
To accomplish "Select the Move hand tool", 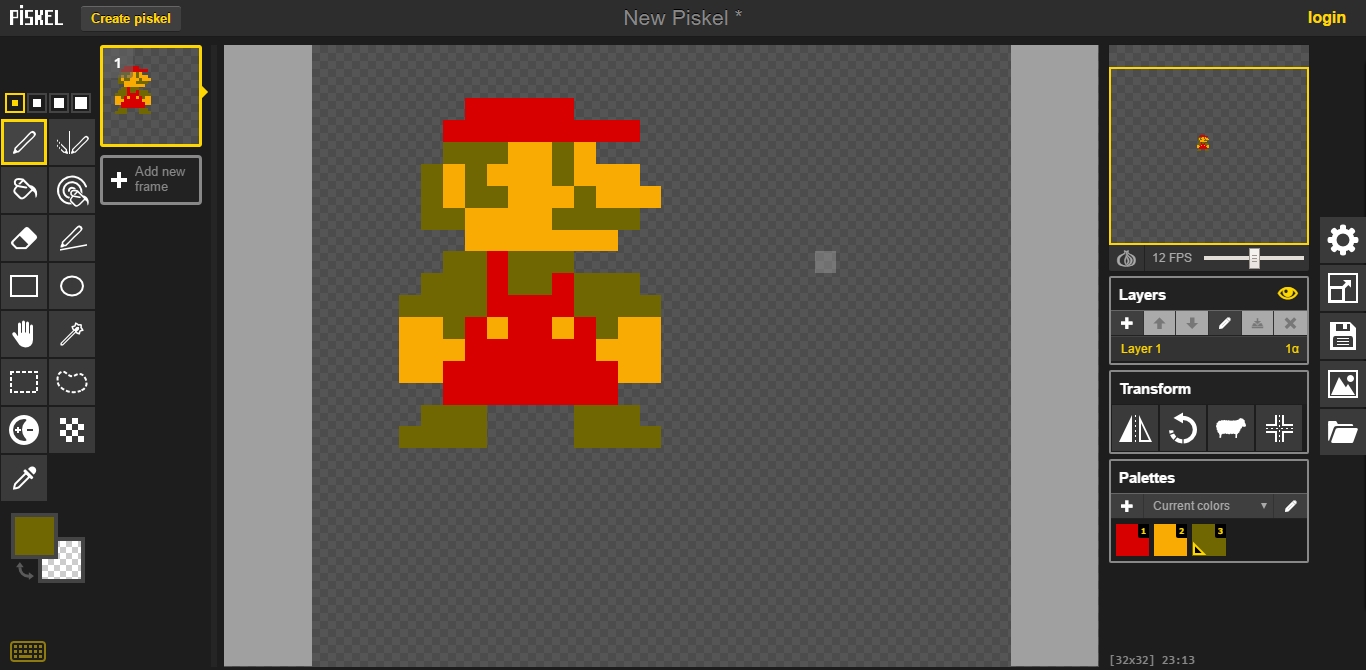I will point(24,334).
